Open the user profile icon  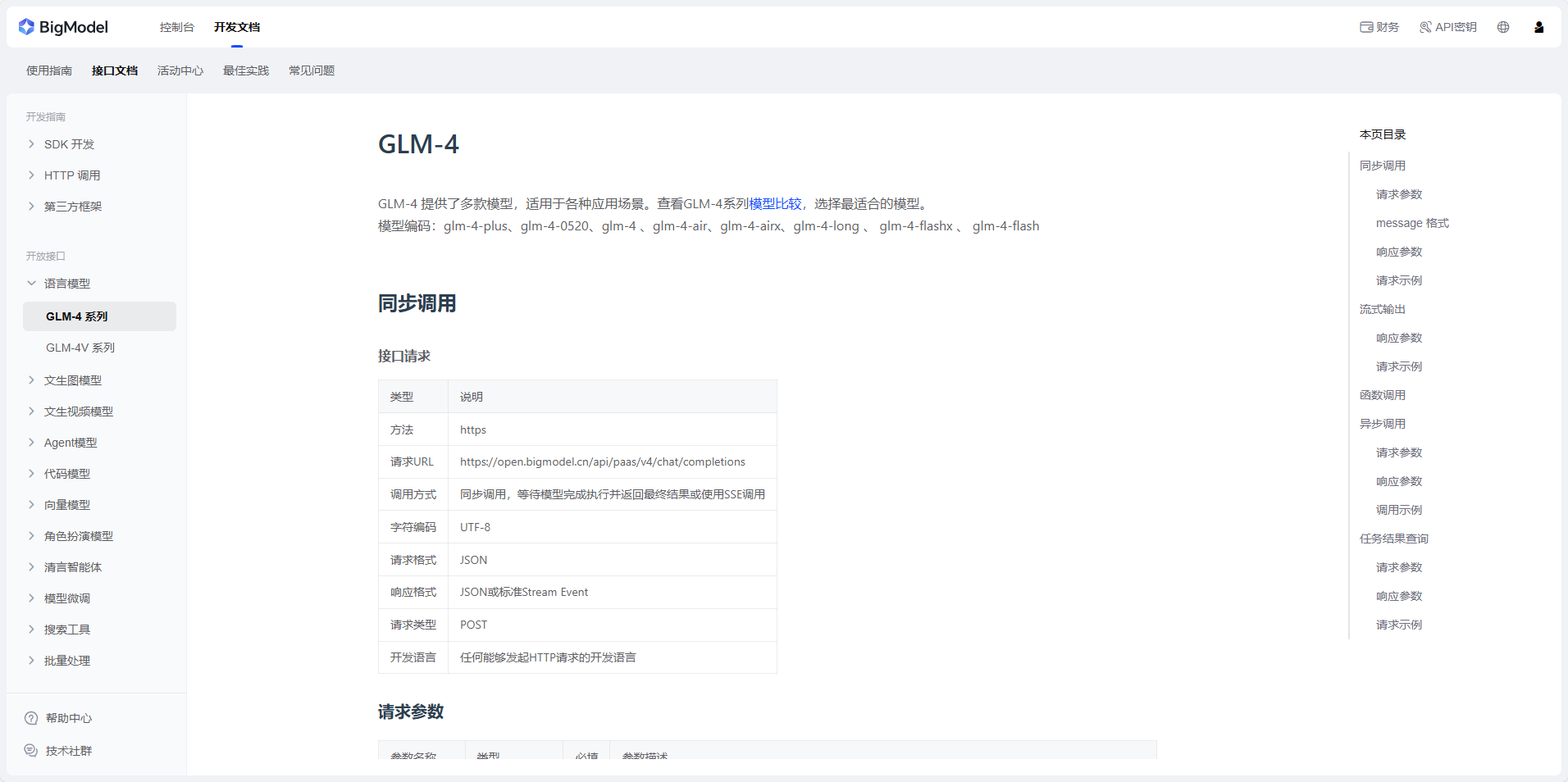pyautogui.click(x=1539, y=27)
